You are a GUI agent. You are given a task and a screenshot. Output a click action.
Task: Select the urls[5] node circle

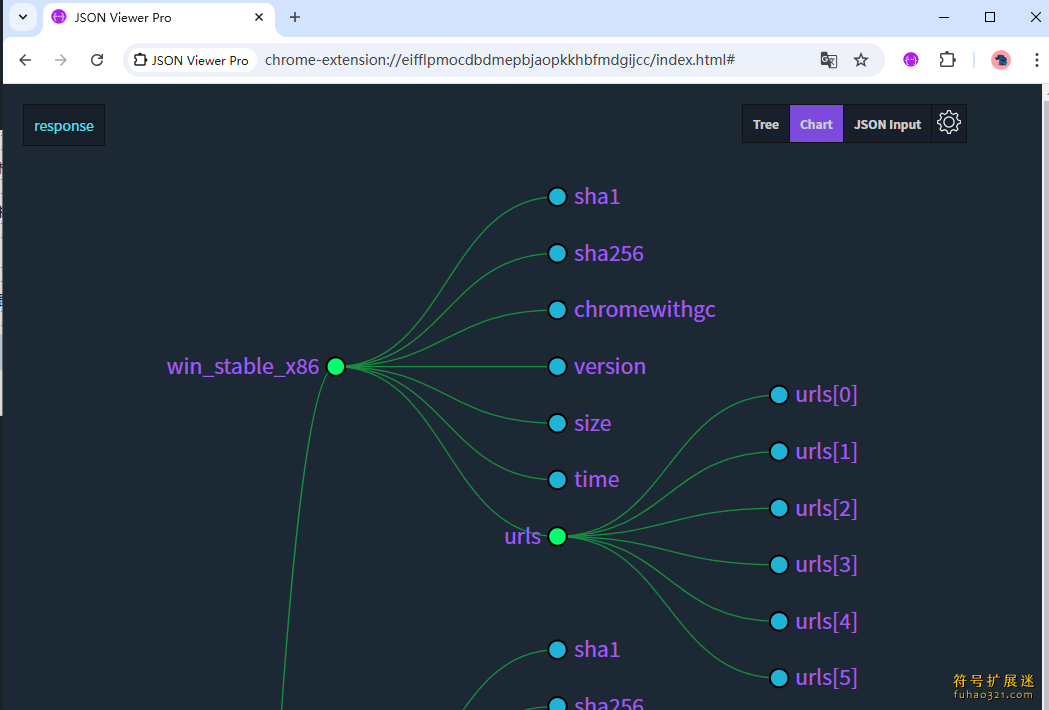(x=779, y=678)
